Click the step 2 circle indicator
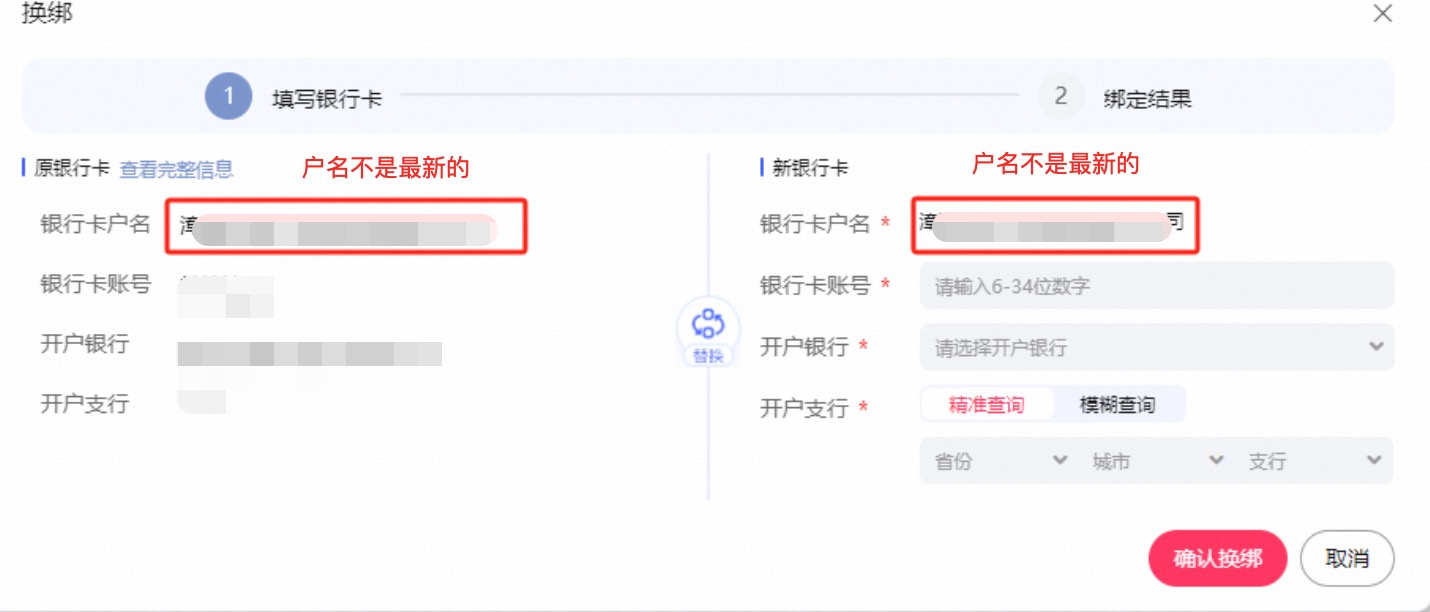The image size is (1430, 612). (1061, 95)
